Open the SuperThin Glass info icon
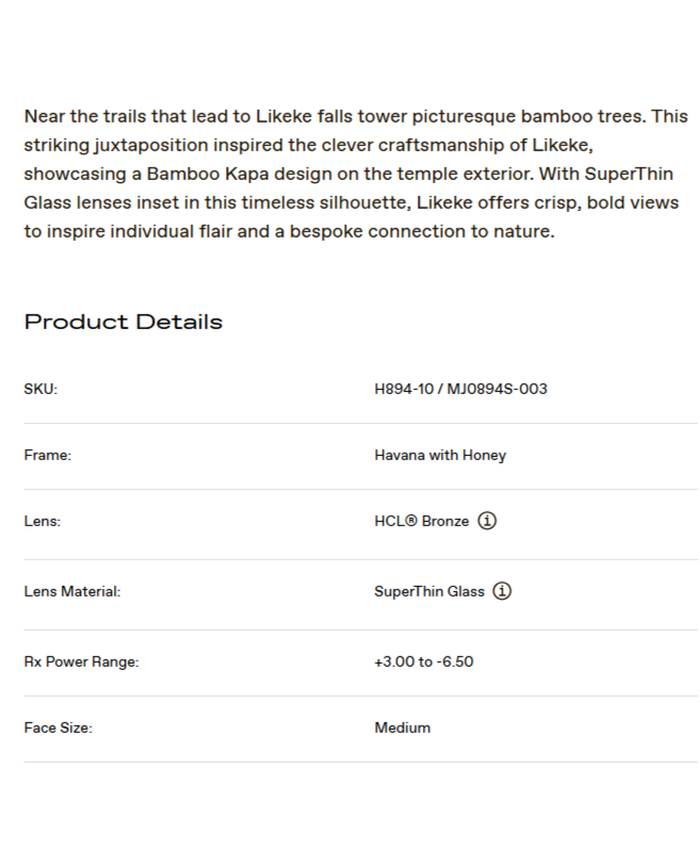This screenshot has height=850, width=700. 502,591
